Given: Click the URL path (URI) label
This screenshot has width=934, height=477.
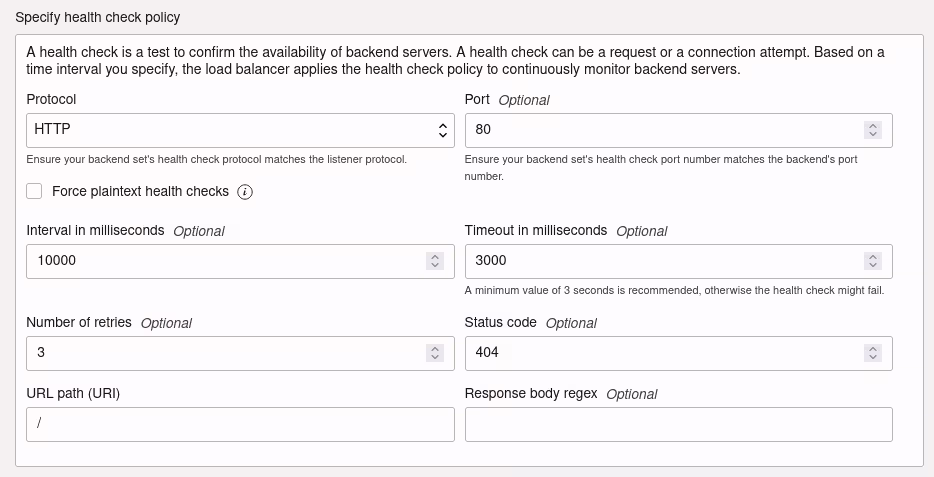Looking at the screenshot, I should (x=73, y=393).
